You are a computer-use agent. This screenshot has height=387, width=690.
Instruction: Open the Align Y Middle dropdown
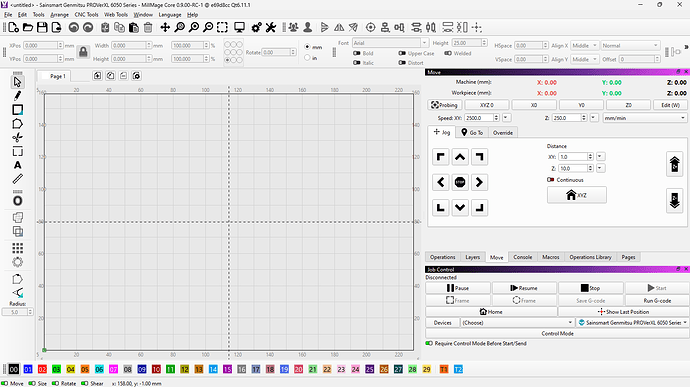pyautogui.click(x=584, y=59)
